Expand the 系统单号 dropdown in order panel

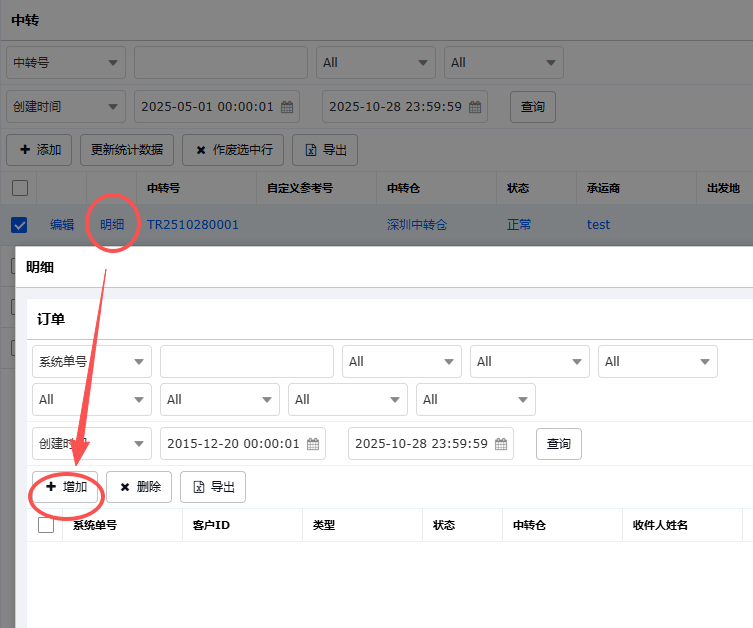pyautogui.click(x=92, y=362)
